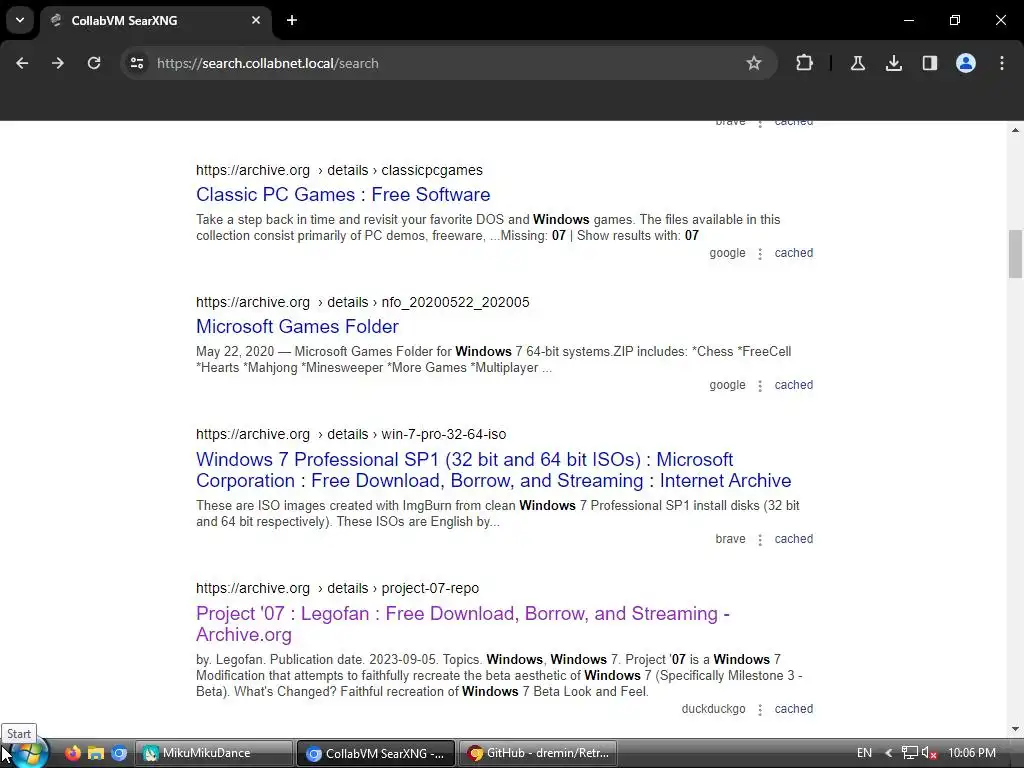Screen dimensions: 1024x768
Task: Click archive.org project-07-repo URL text
Action: tap(337, 588)
